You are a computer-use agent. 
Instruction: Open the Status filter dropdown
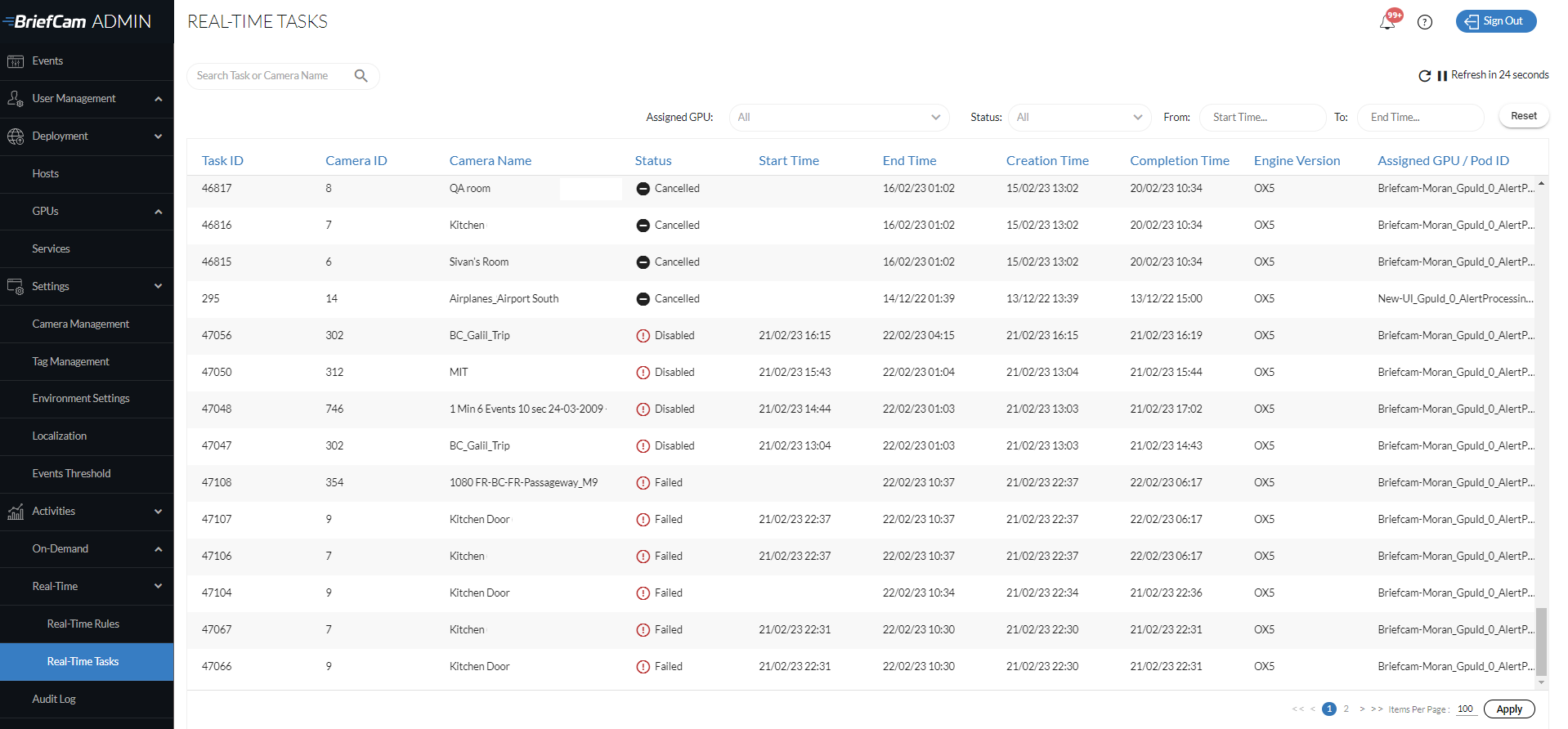pos(1079,118)
